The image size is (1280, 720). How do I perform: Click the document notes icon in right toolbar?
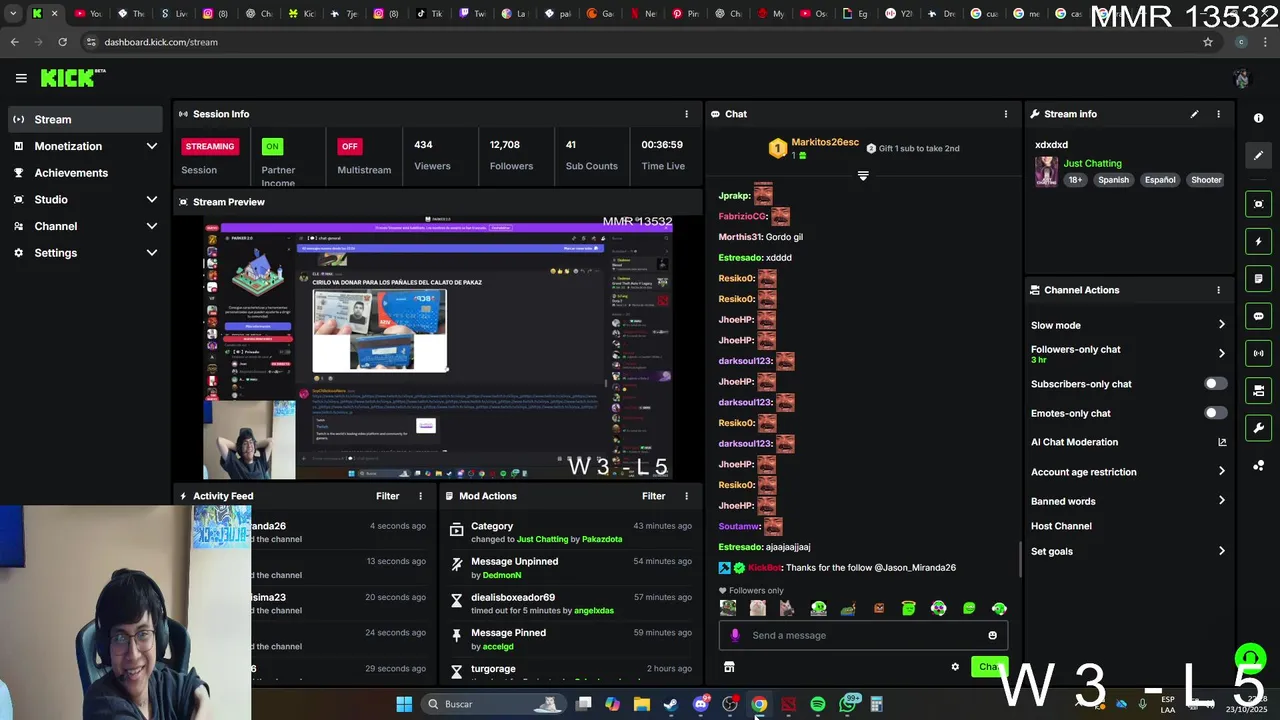(1258, 278)
